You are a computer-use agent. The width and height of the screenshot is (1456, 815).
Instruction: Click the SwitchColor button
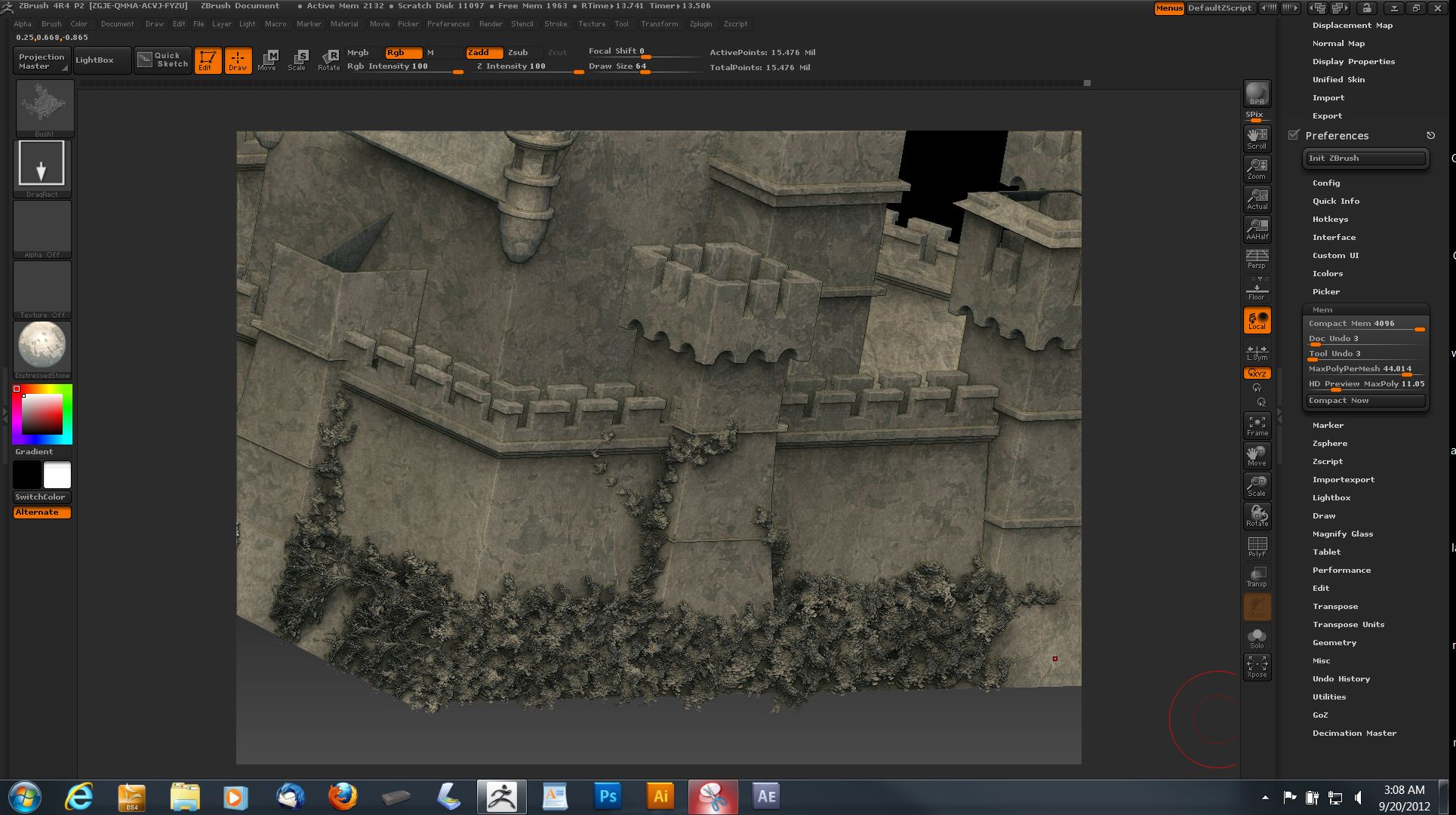(42, 497)
